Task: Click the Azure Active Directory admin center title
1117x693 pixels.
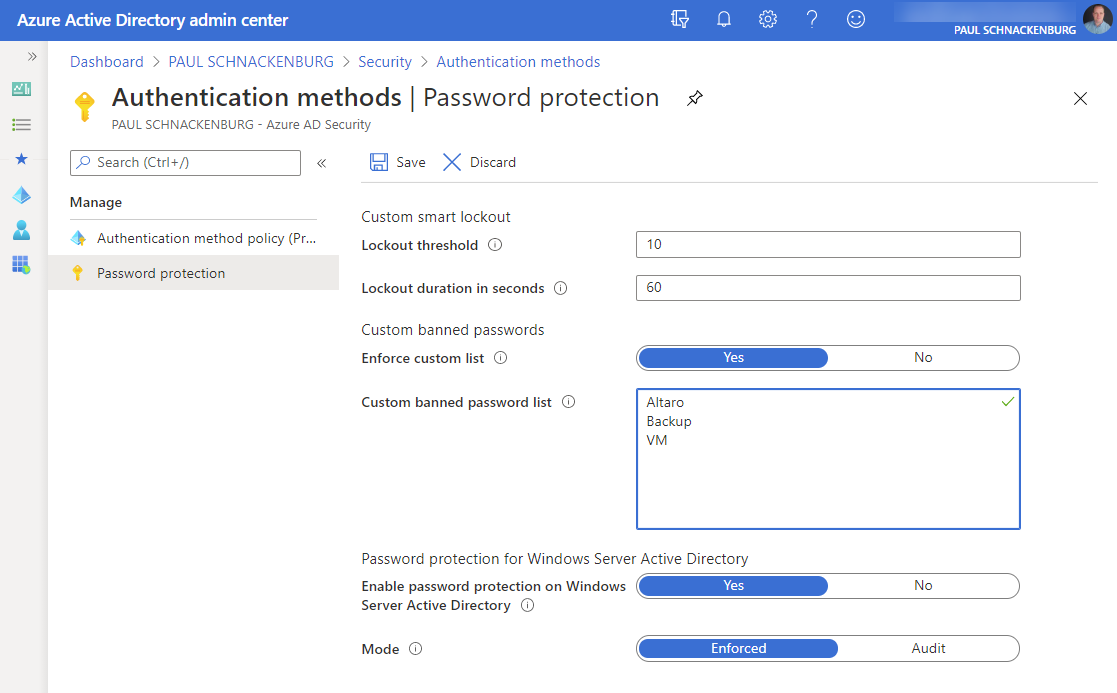Action: (152, 20)
